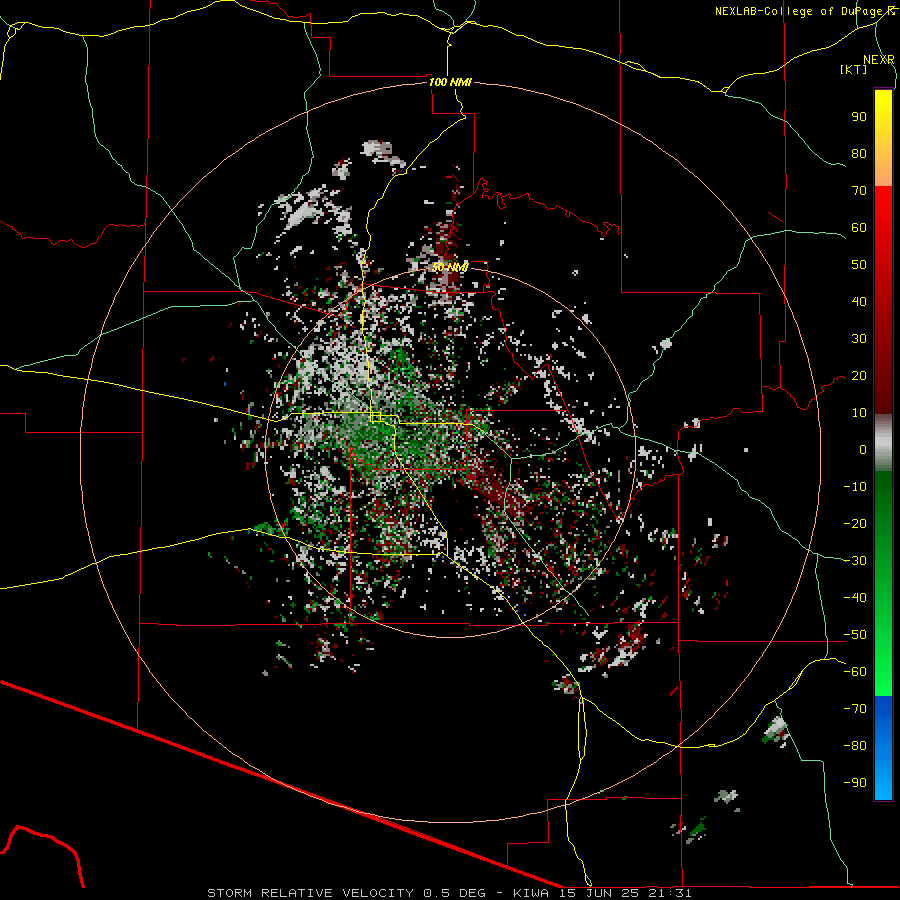Click the -50 value on velocity scale
900x900 pixels.
point(855,635)
